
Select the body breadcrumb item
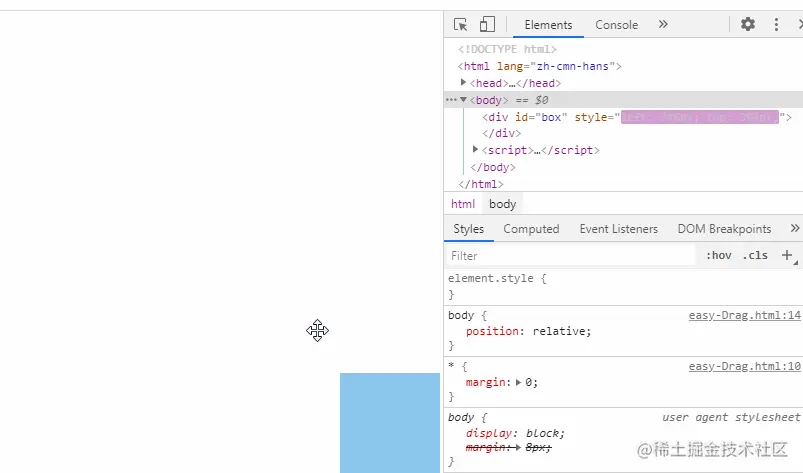pos(502,204)
